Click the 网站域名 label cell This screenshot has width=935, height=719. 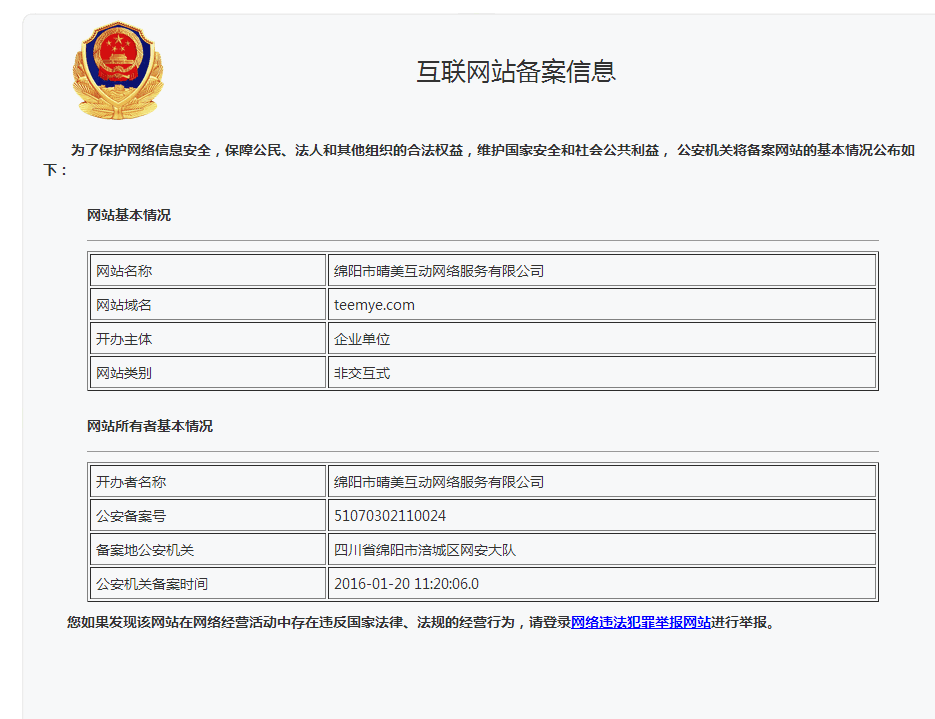point(208,305)
